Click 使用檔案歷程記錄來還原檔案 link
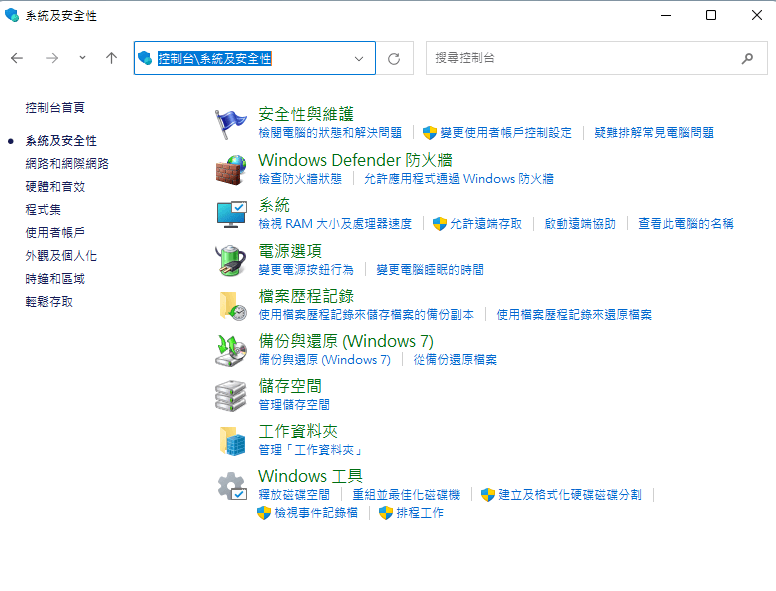 click(574, 315)
